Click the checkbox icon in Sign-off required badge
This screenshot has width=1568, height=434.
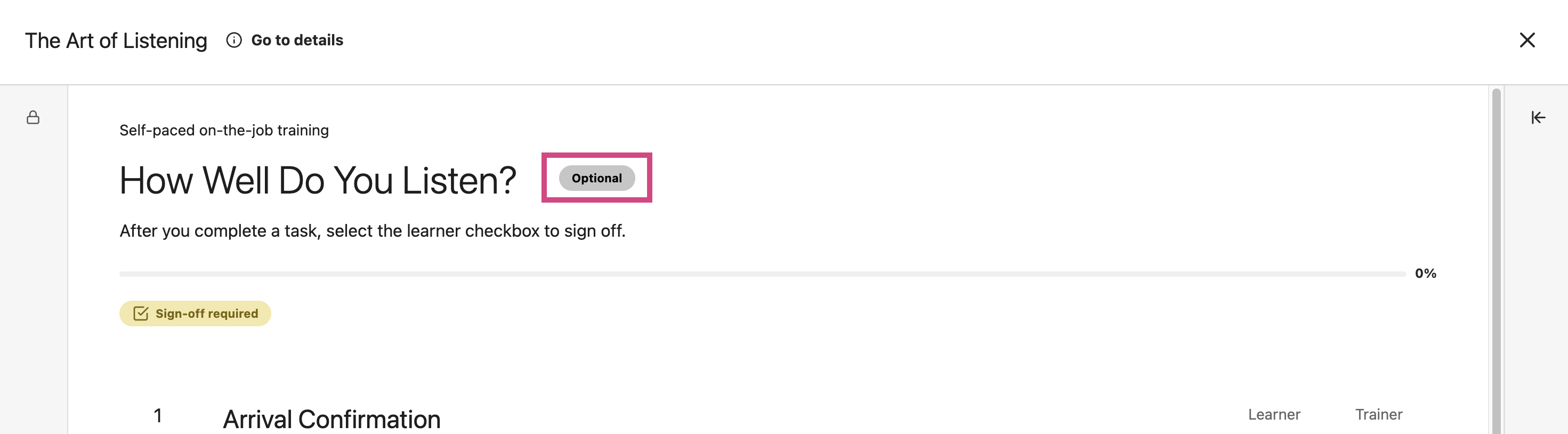click(x=141, y=314)
